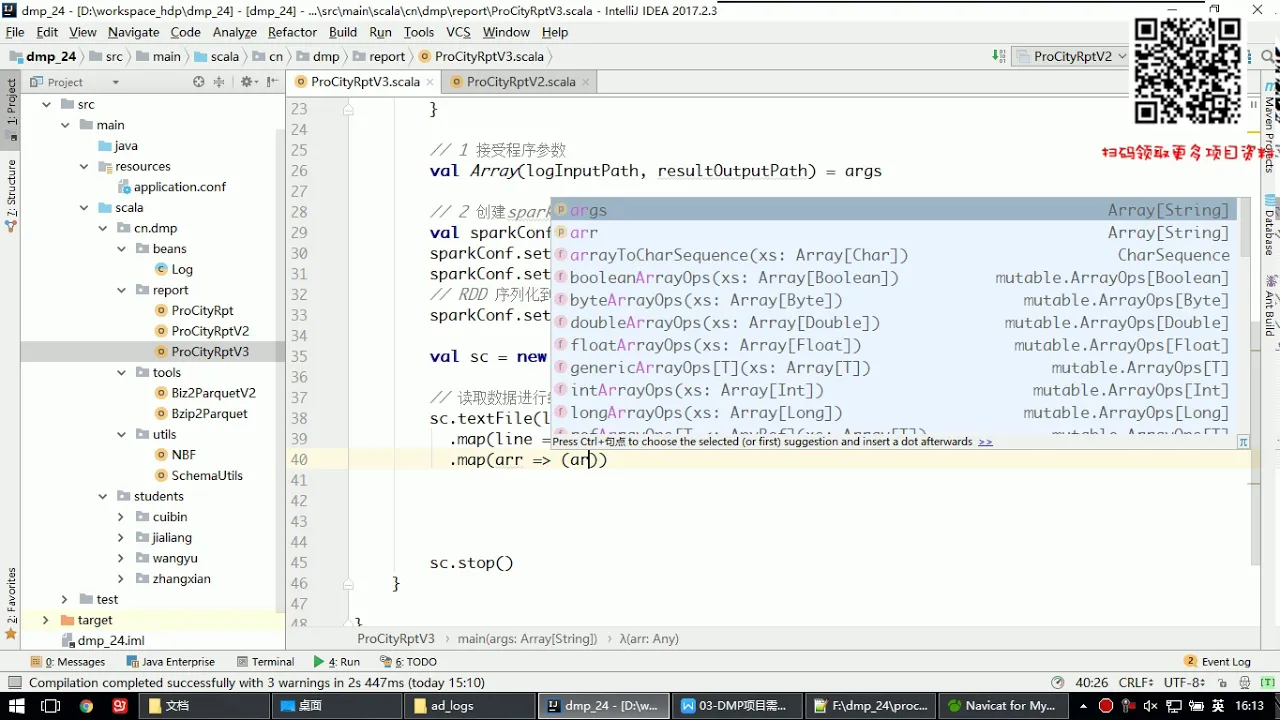Open the Messages tool window
This screenshot has height=720, width=1280.
(x=68, y=661)
